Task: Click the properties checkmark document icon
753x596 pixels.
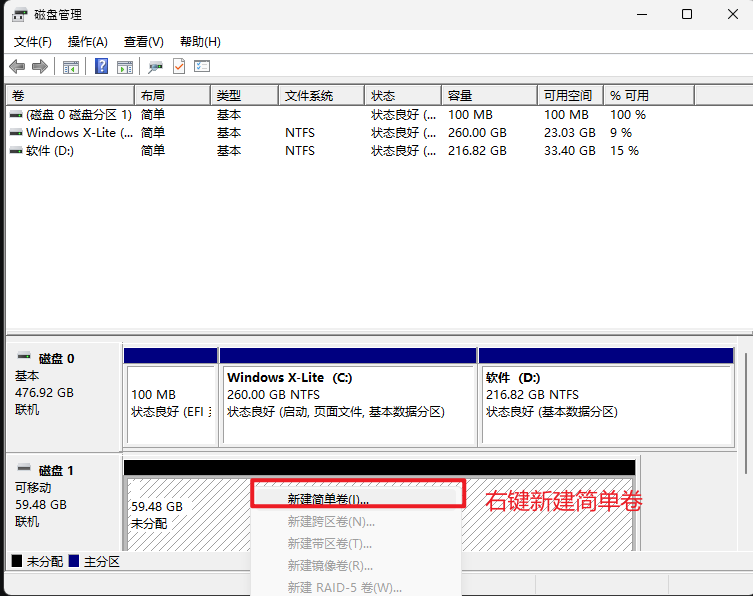Action: (x=179, y=66)
